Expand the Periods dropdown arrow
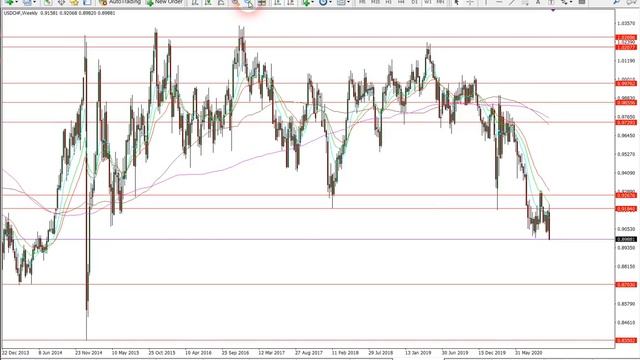 [x=330, y=2]
